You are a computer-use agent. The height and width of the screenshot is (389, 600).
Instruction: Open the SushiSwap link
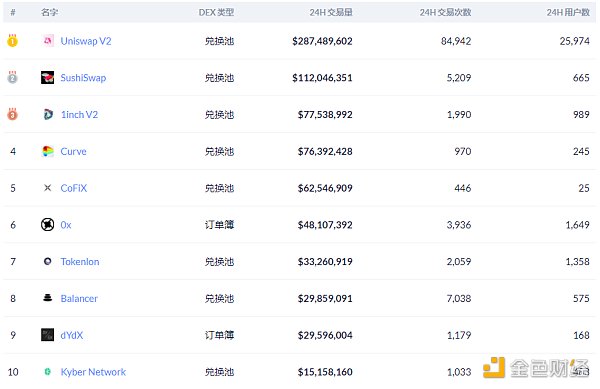[83, 78]
